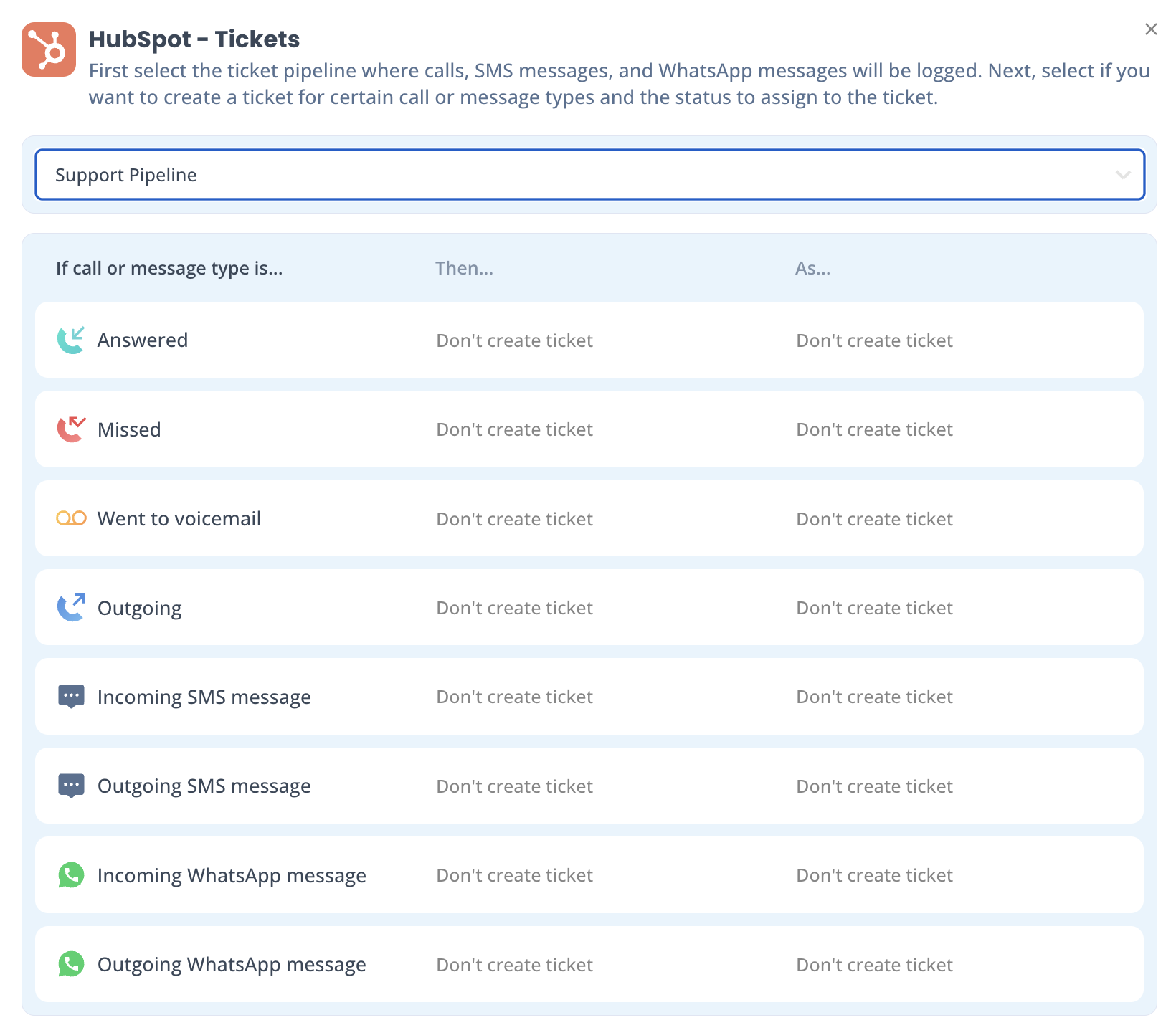1176x1025 pixels.
Task: Click the Answered call icon
Action: [71, 340]
